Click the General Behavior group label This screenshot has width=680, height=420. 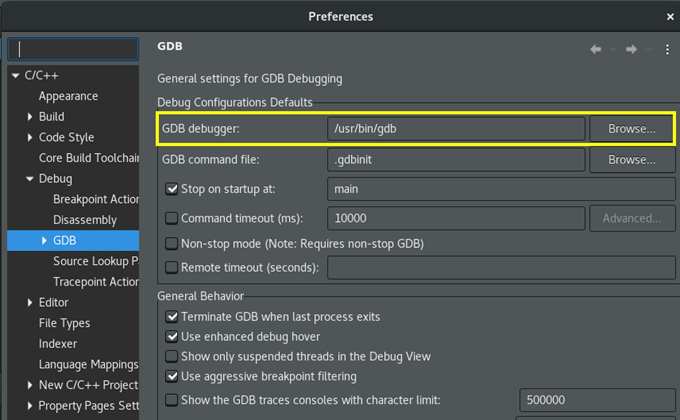coord(200,296)
